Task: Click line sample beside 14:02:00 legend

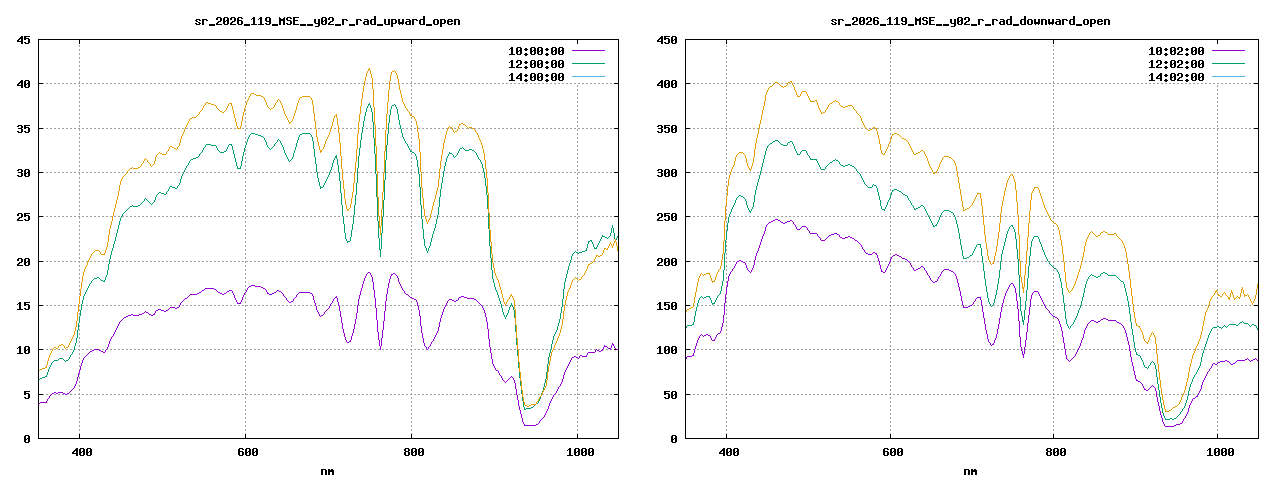Action: [1228, 77]
